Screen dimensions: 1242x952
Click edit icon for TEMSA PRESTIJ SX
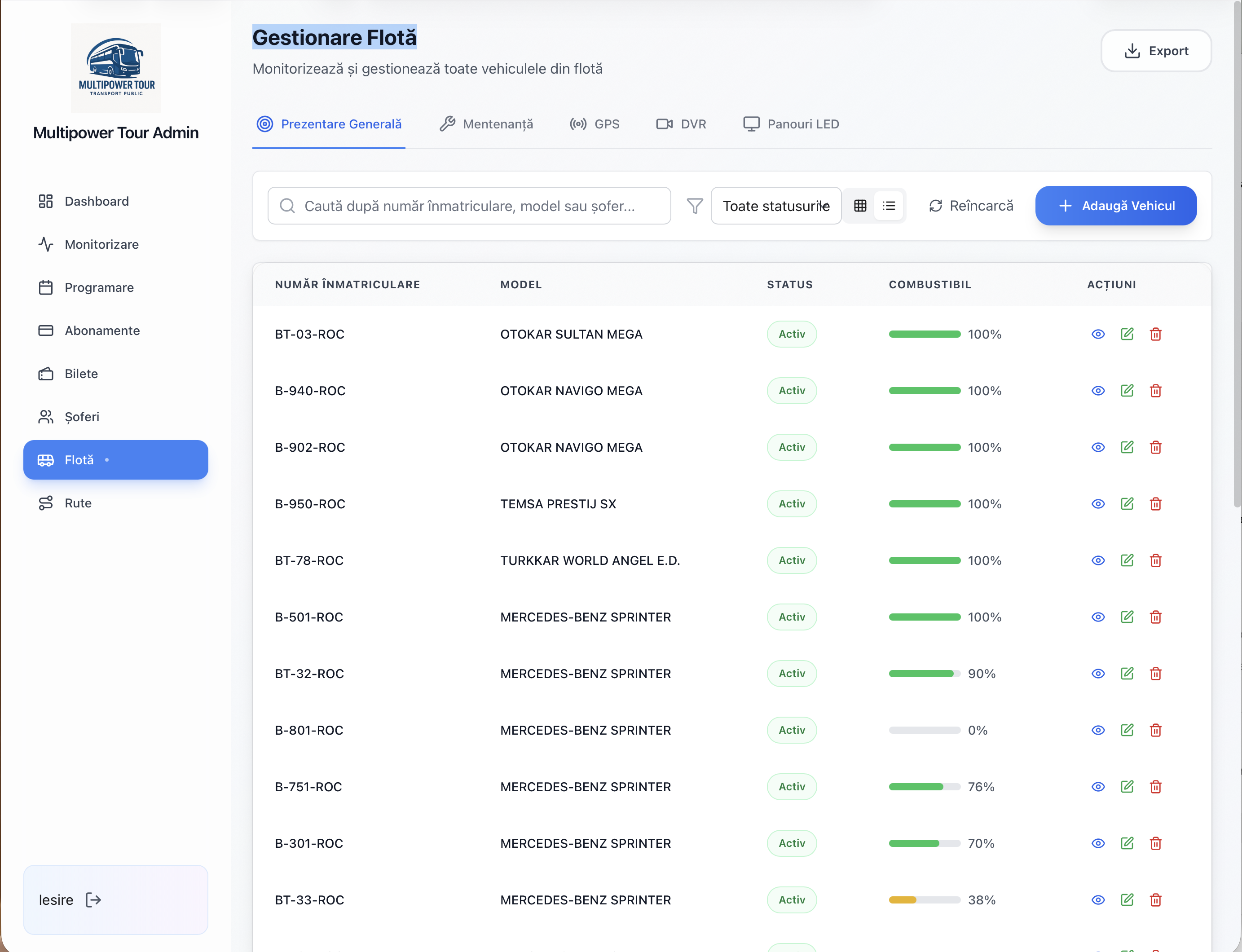(x=1127, y=503)
